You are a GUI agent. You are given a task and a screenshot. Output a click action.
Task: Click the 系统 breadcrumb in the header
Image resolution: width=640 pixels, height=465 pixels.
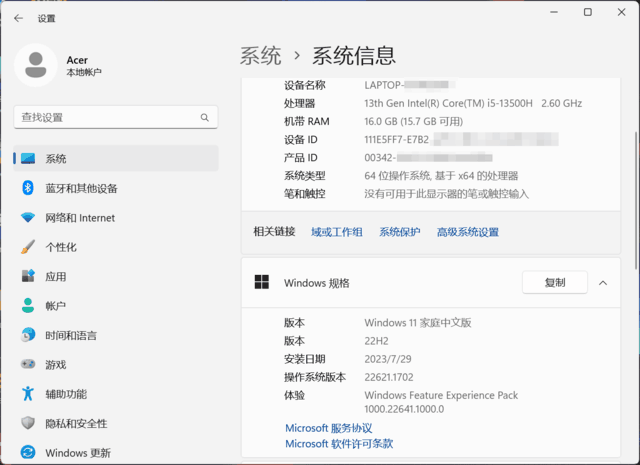point(260,56)
